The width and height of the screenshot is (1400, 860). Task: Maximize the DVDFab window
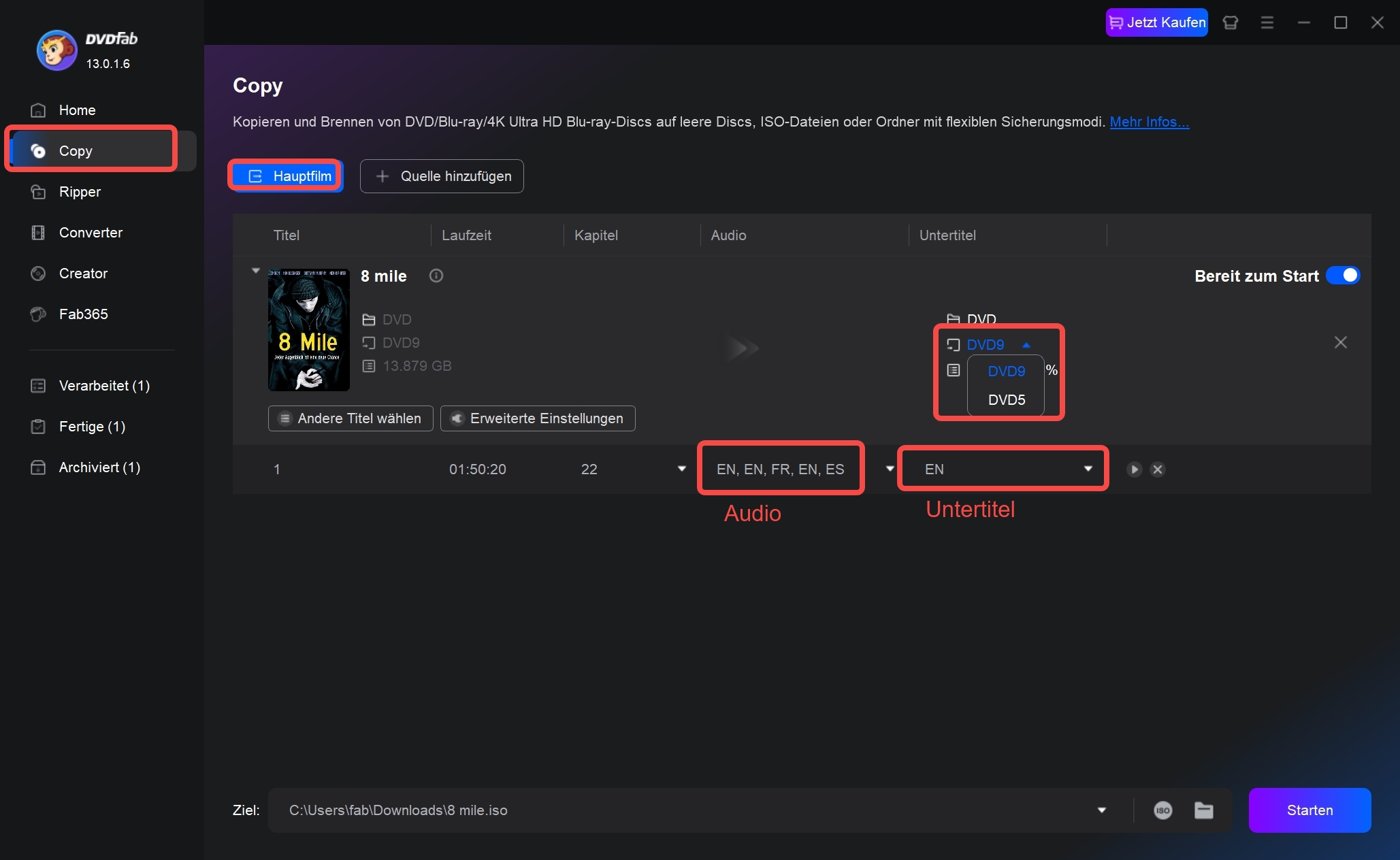[x=1340, y=22]
